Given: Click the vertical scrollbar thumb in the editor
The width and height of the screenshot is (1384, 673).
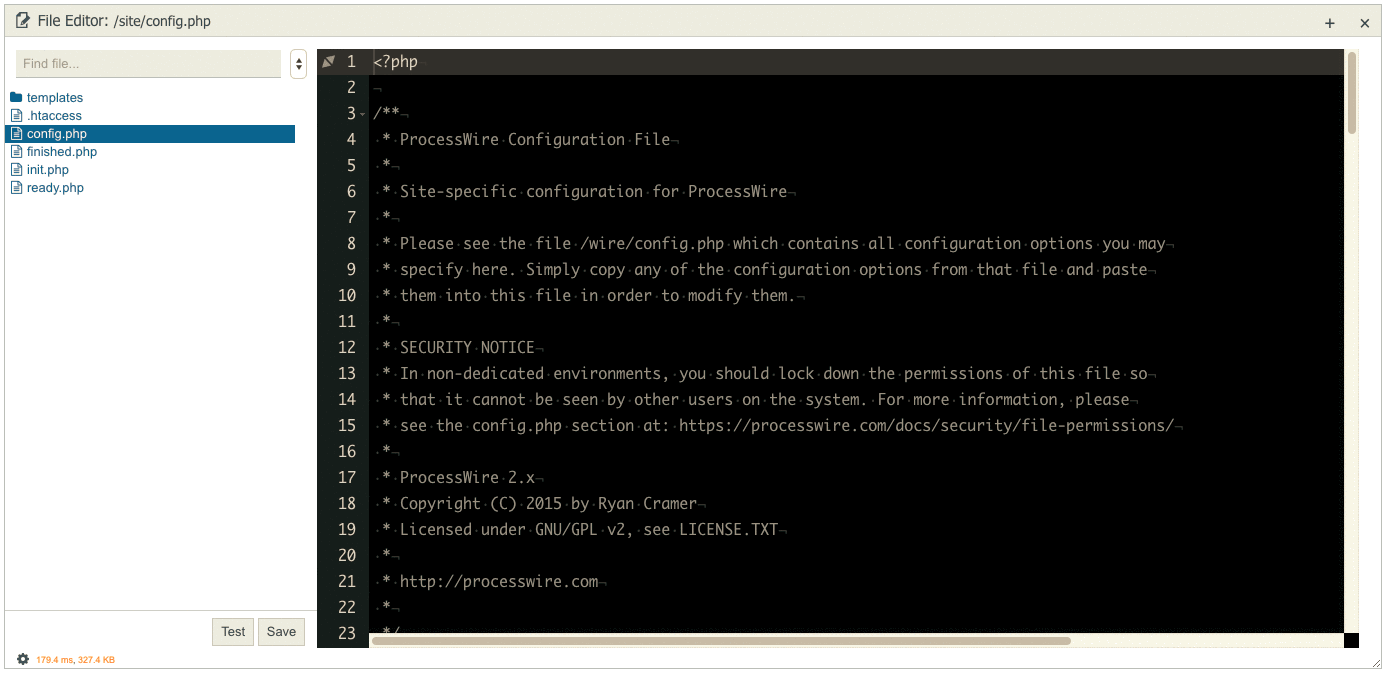Looking at the screenshot, I should click(1352, 92).
